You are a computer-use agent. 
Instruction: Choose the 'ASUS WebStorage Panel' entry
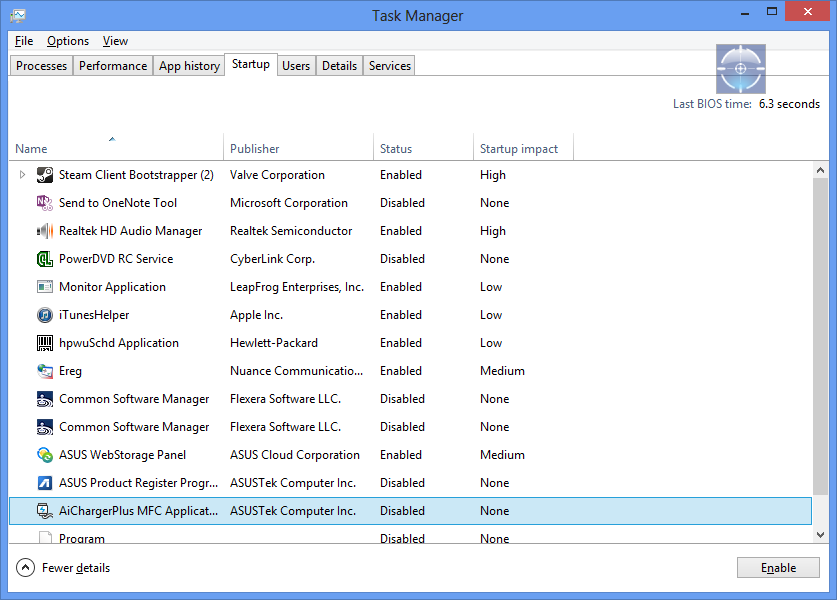pos(123,455)
